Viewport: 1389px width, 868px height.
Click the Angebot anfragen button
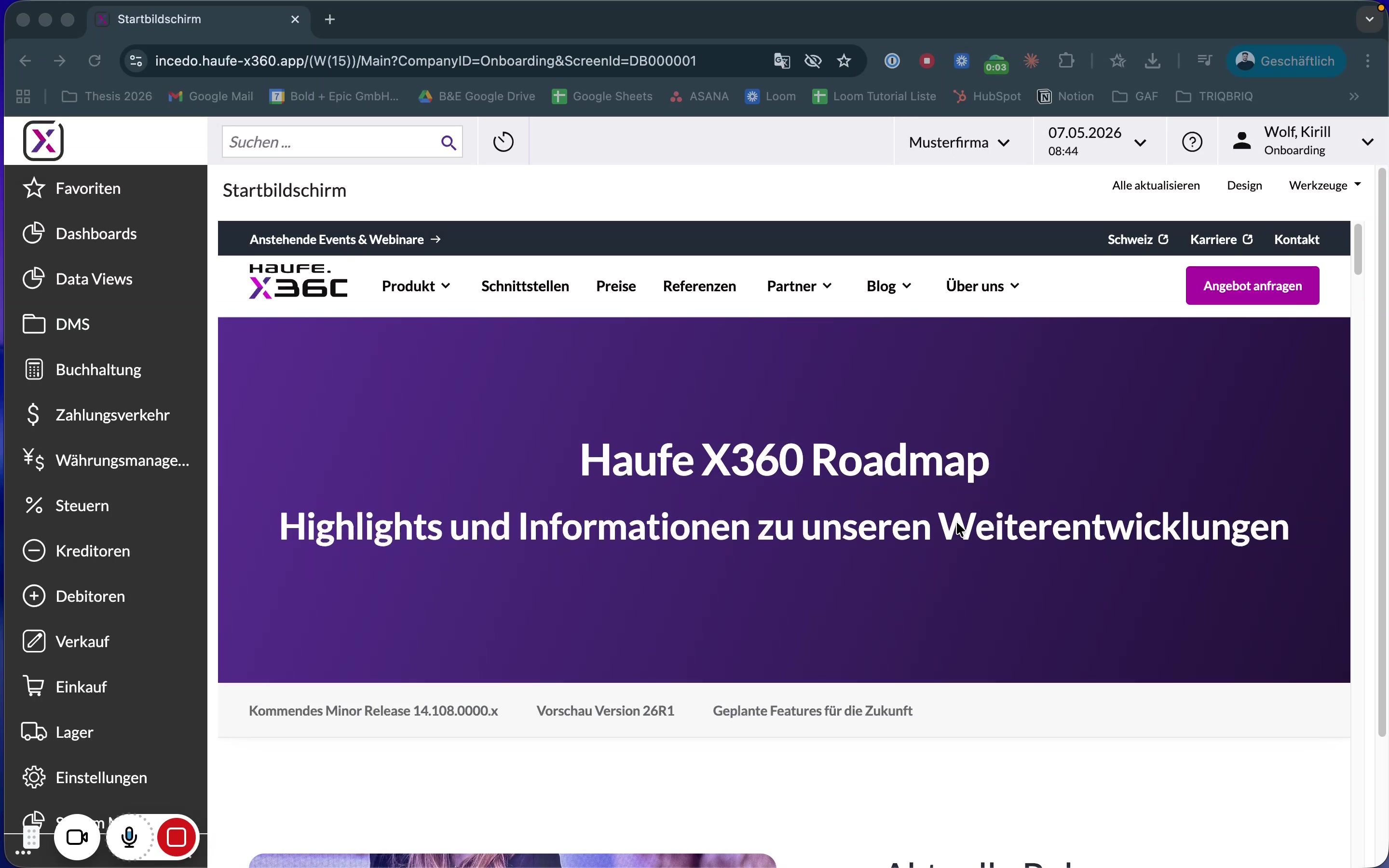click(1253, 285)
